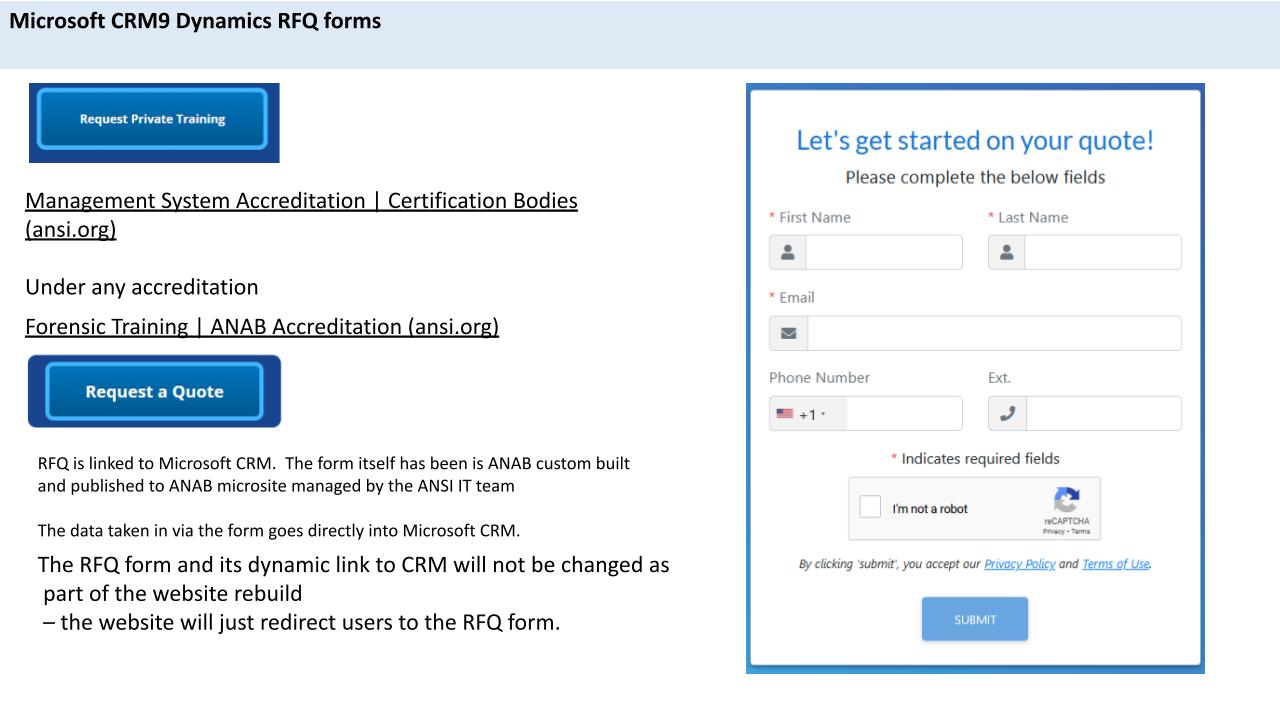The width and height of the screenshot is (1280, 720).
Task: Submit the quote form
Action: [974, 619]
